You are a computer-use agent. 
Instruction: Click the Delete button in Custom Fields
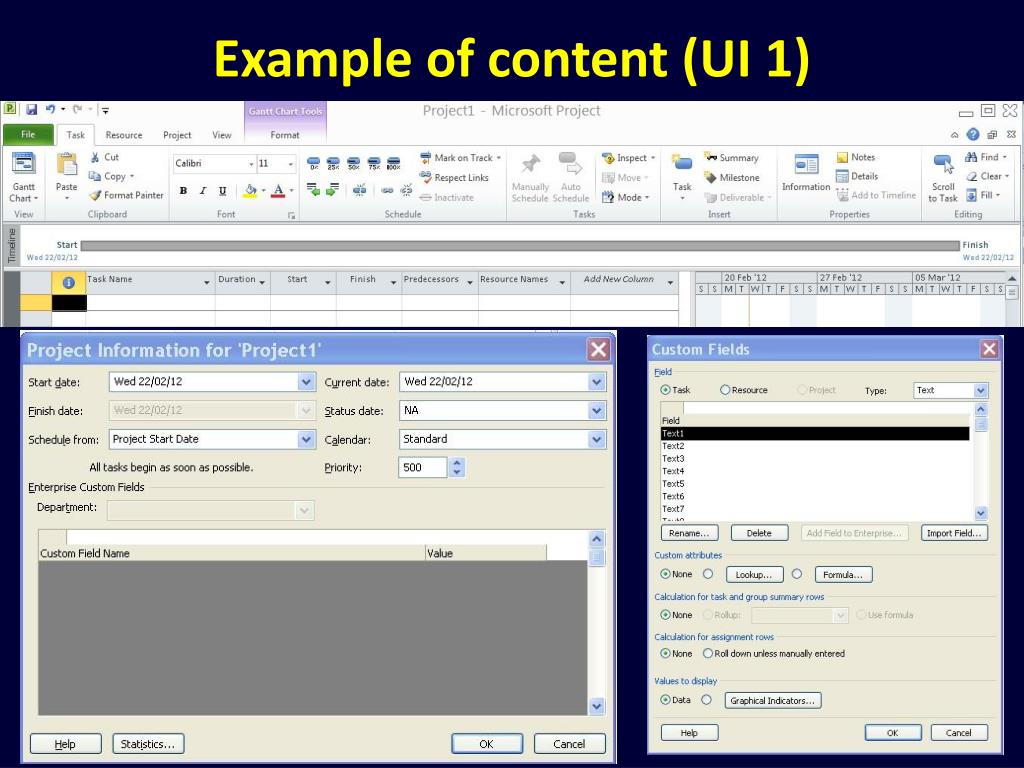(759, 533)
